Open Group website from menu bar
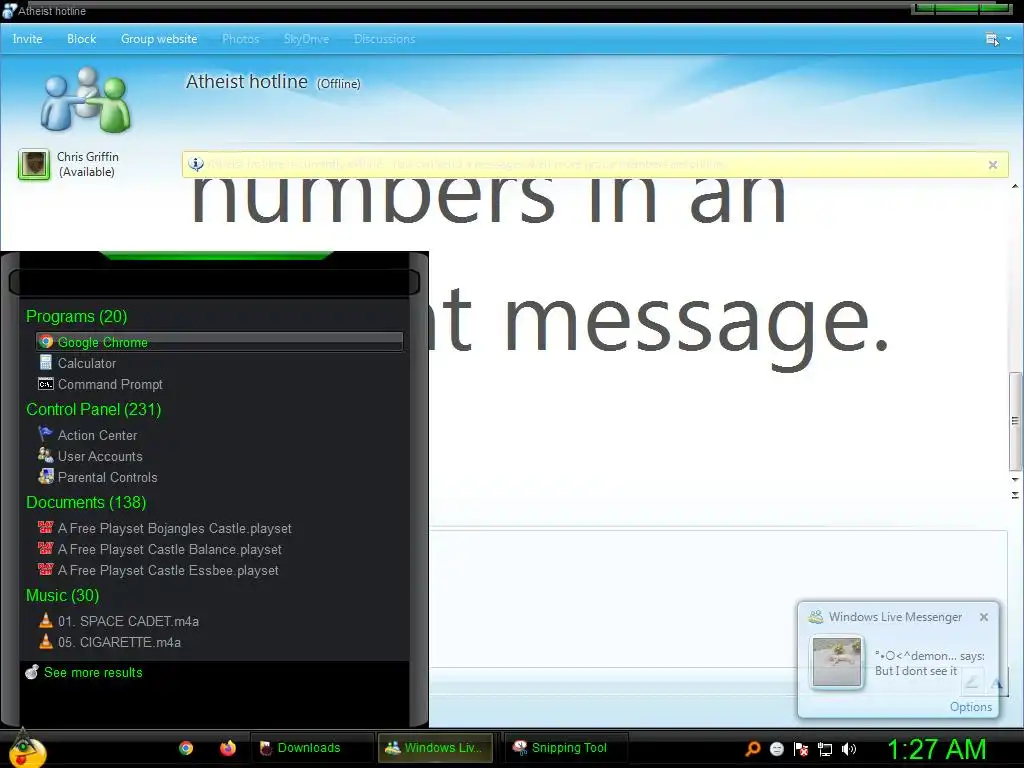Screen dimensions: 1024x768 (159, 39)
